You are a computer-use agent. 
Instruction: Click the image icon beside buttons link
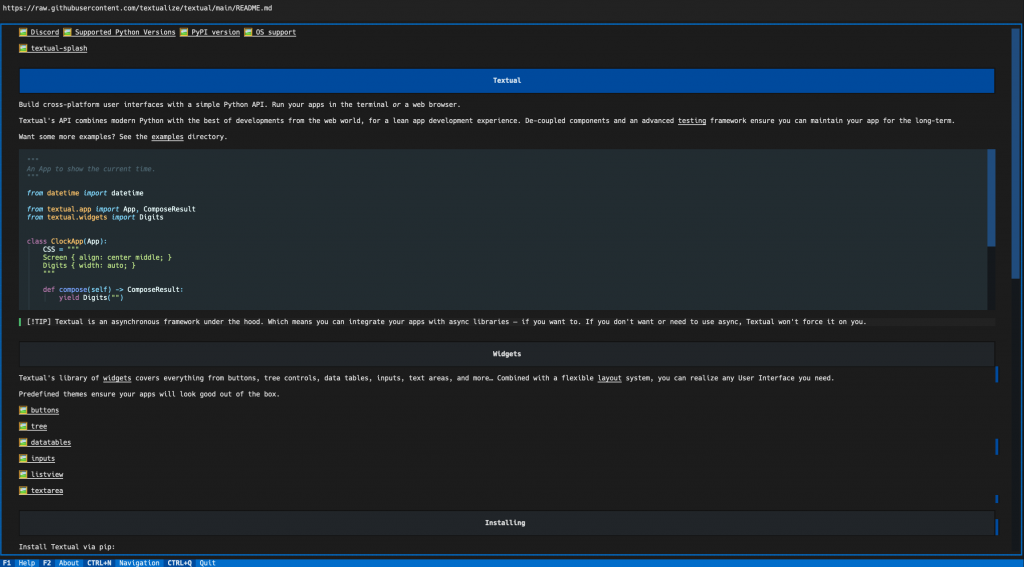pos(23,410)
